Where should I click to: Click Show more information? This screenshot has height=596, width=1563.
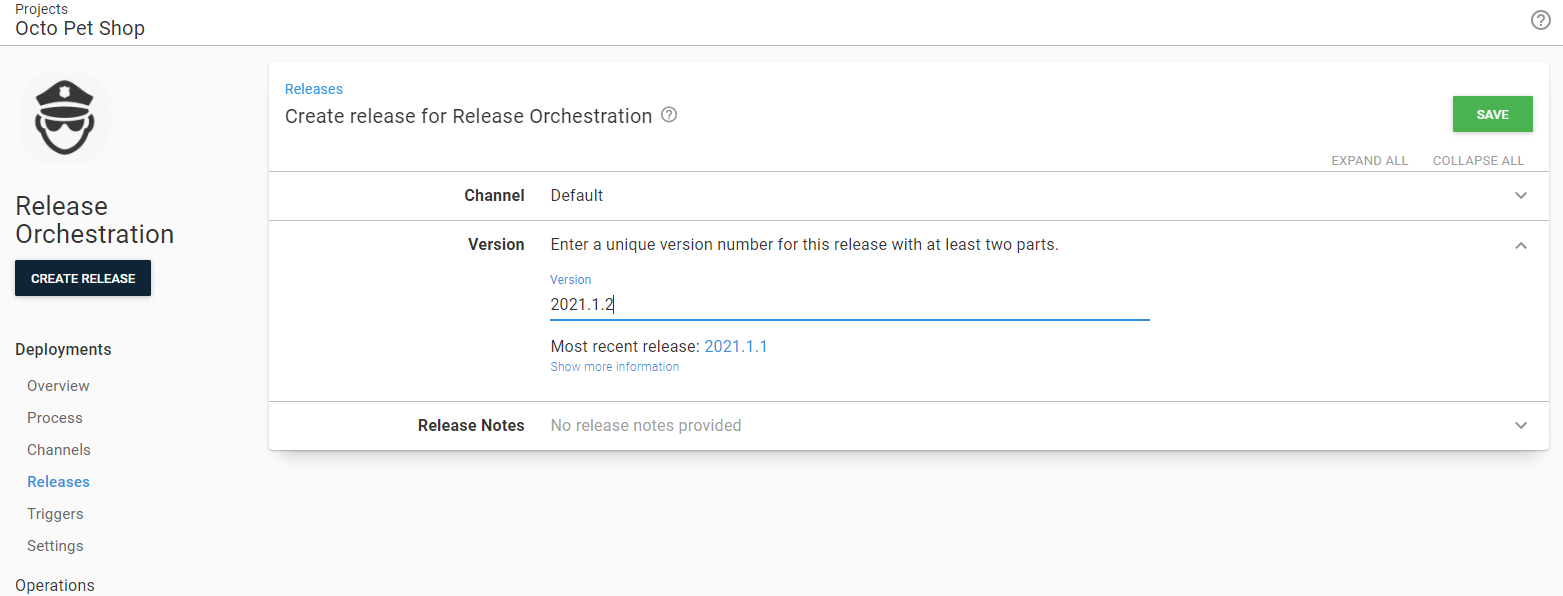point(614,366)
